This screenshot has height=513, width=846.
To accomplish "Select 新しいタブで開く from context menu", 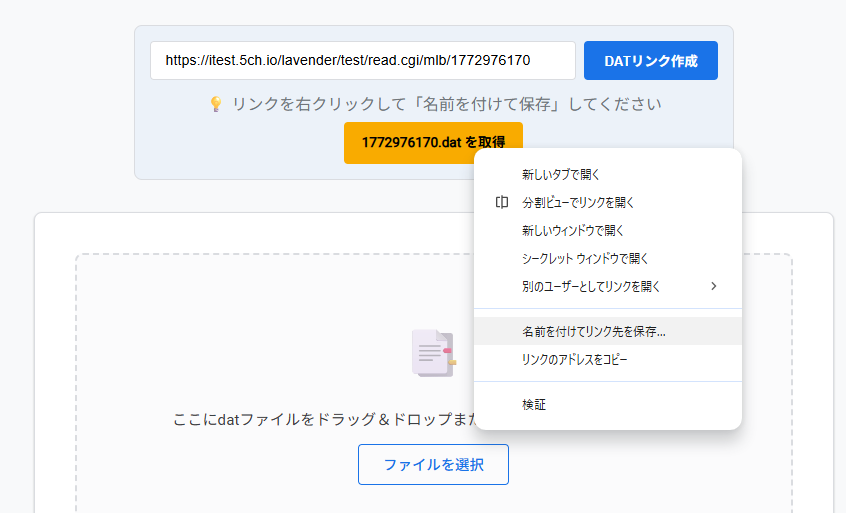I will [560, 174].
